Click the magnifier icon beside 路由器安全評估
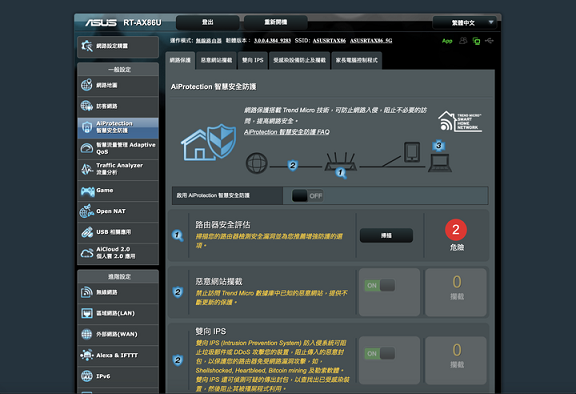The width and height of the screenshot is (576, 394). click(178, 235)
